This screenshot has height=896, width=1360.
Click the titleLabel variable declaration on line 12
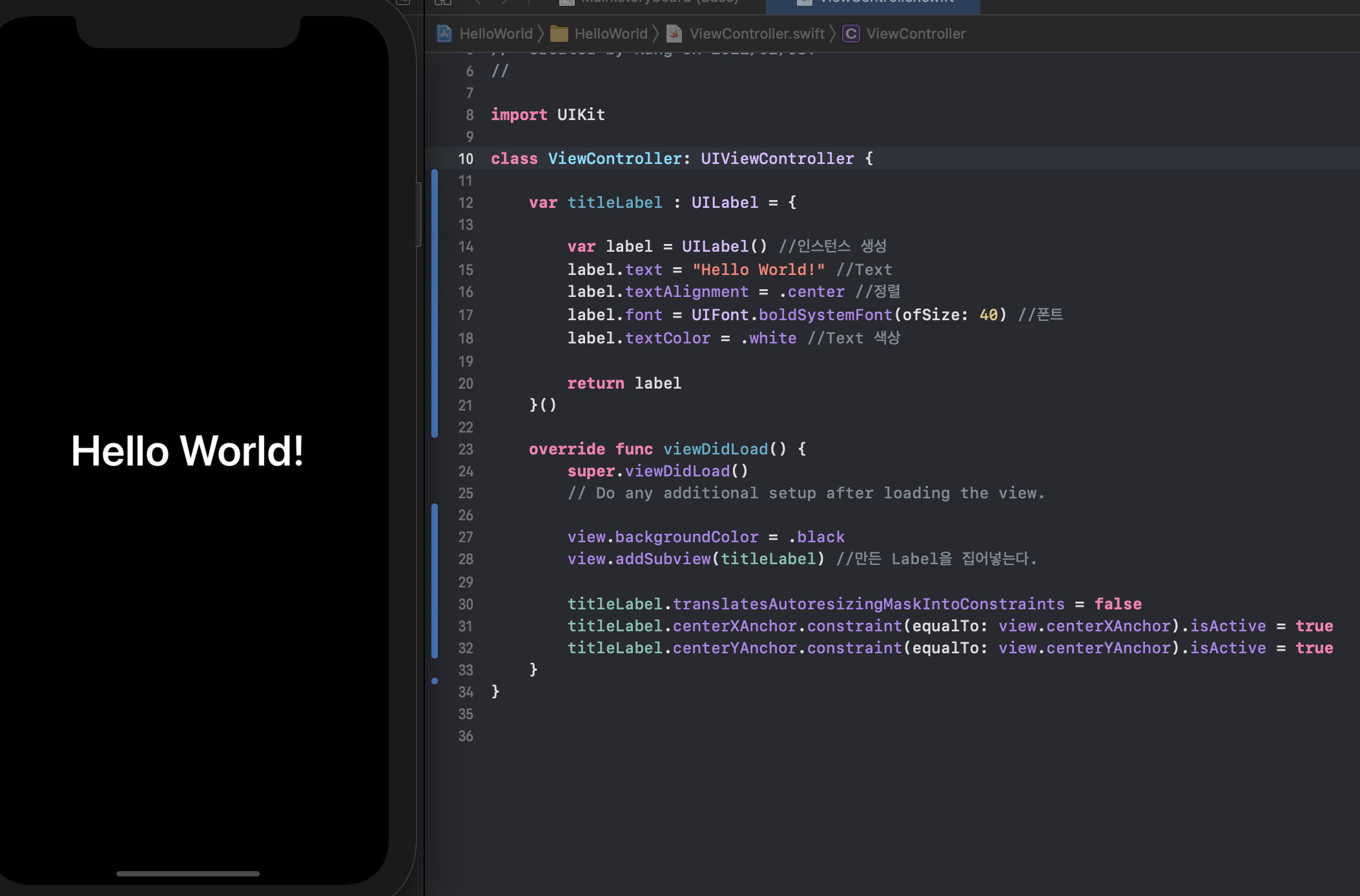point(615,203)
